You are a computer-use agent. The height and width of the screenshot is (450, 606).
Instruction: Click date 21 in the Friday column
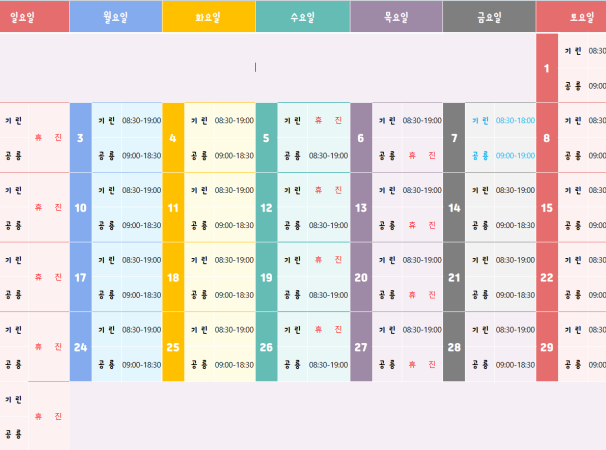pos(454,277)
